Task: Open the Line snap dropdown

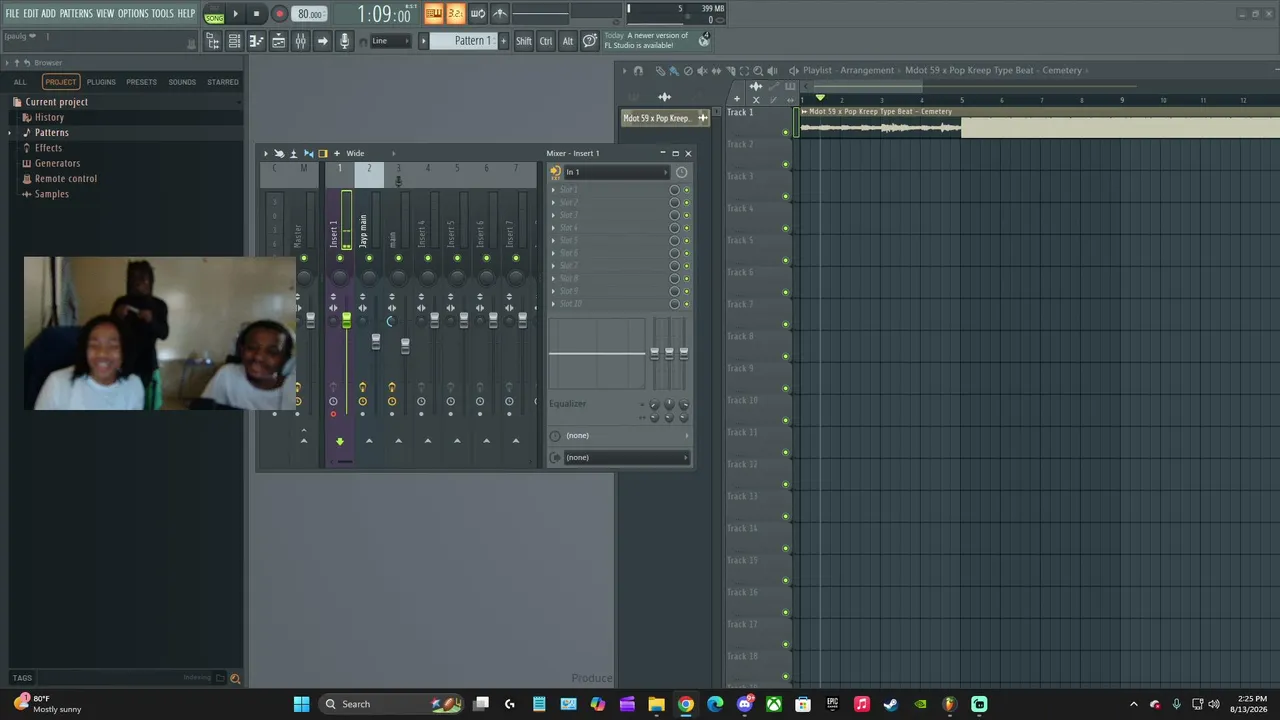Action: (389, 41)
